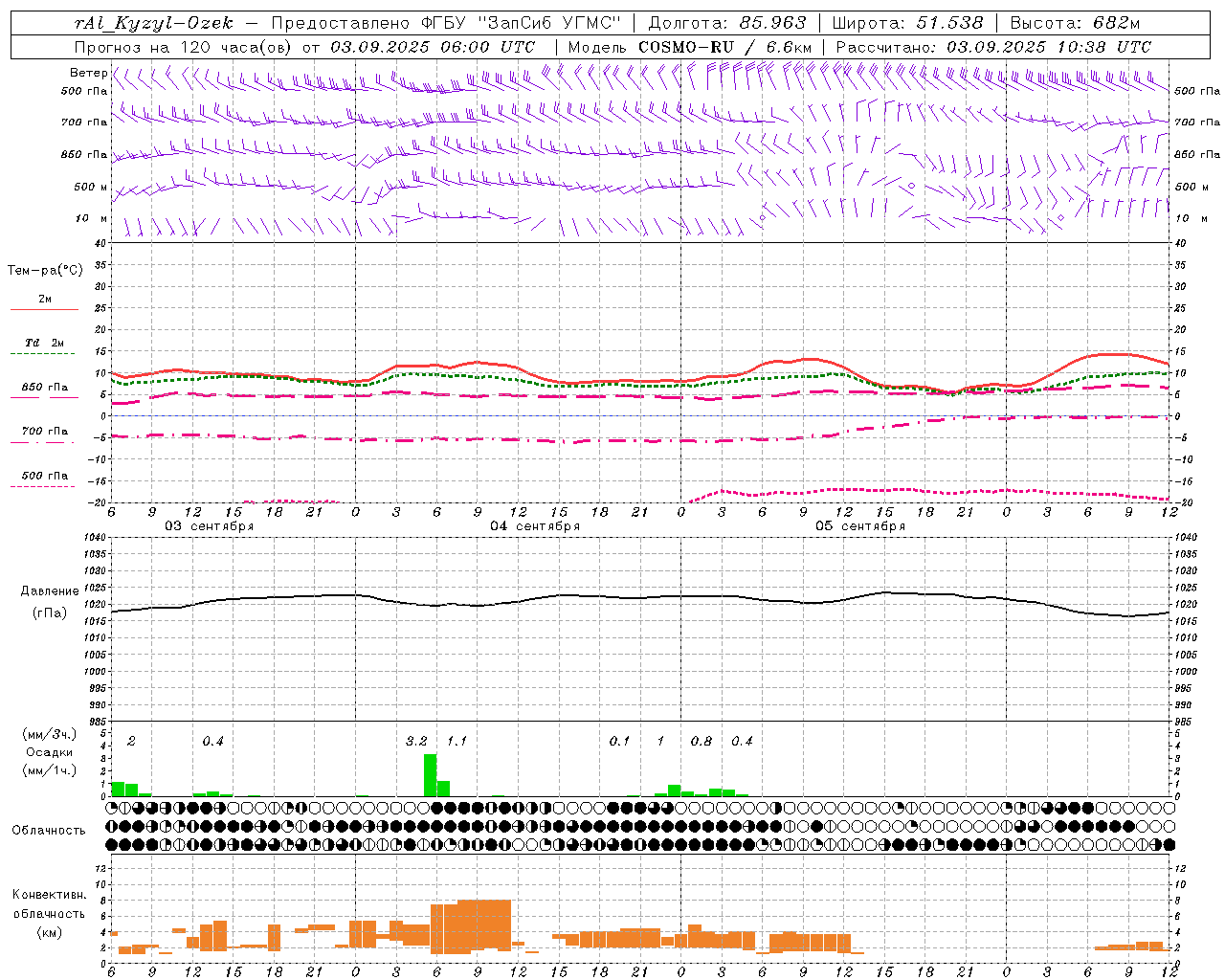Click "Прогноз на 120 часа(ов)" forecast text
Screen dimensions: 1225x980
pos(183,47)
